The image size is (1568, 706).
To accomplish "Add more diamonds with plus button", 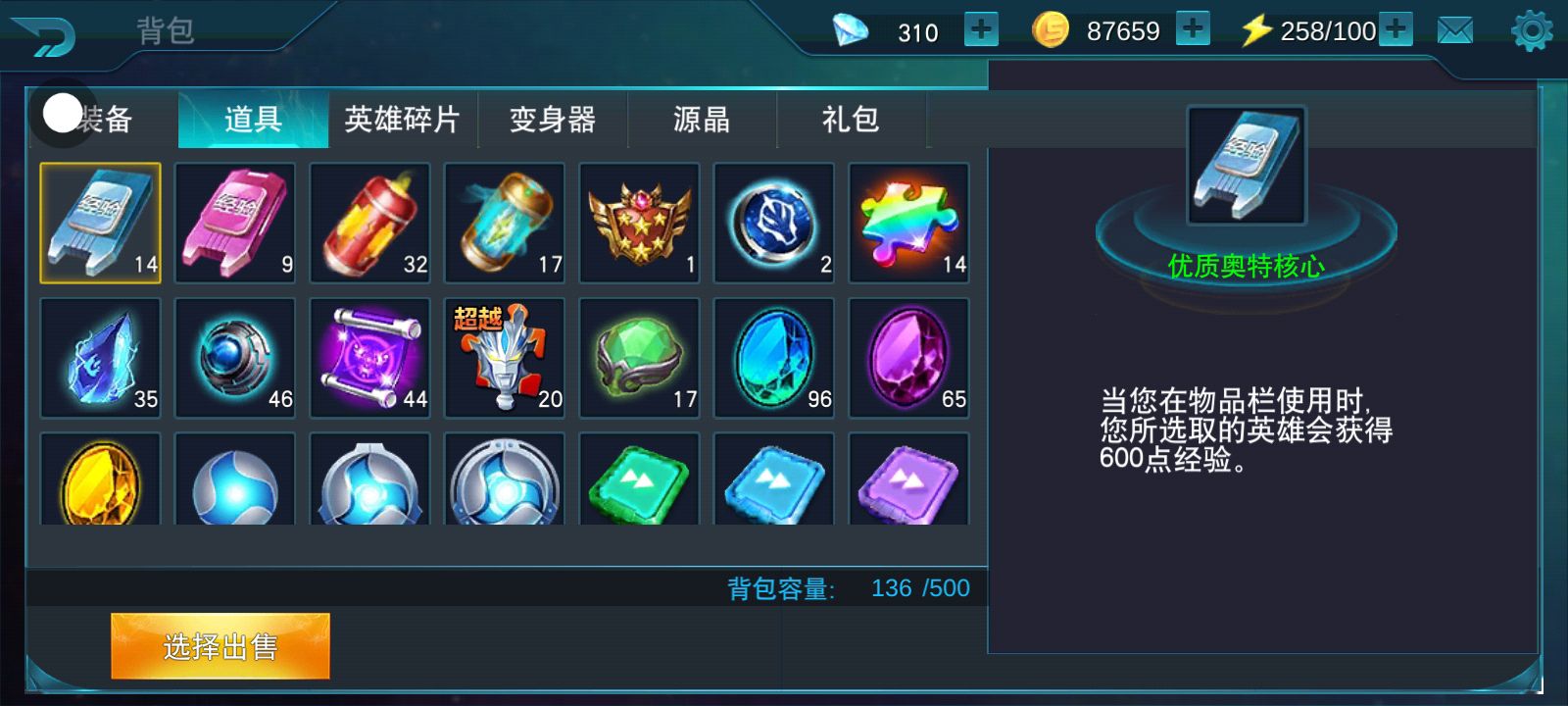I will (981, 29).
